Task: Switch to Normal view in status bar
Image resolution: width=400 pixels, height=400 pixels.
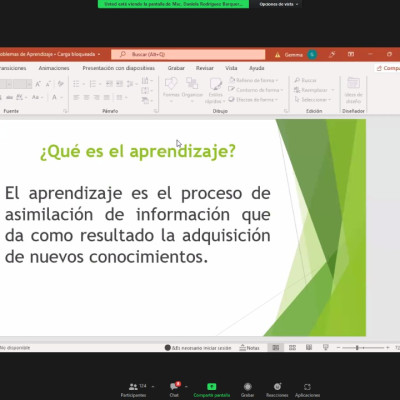Action: 276,348
